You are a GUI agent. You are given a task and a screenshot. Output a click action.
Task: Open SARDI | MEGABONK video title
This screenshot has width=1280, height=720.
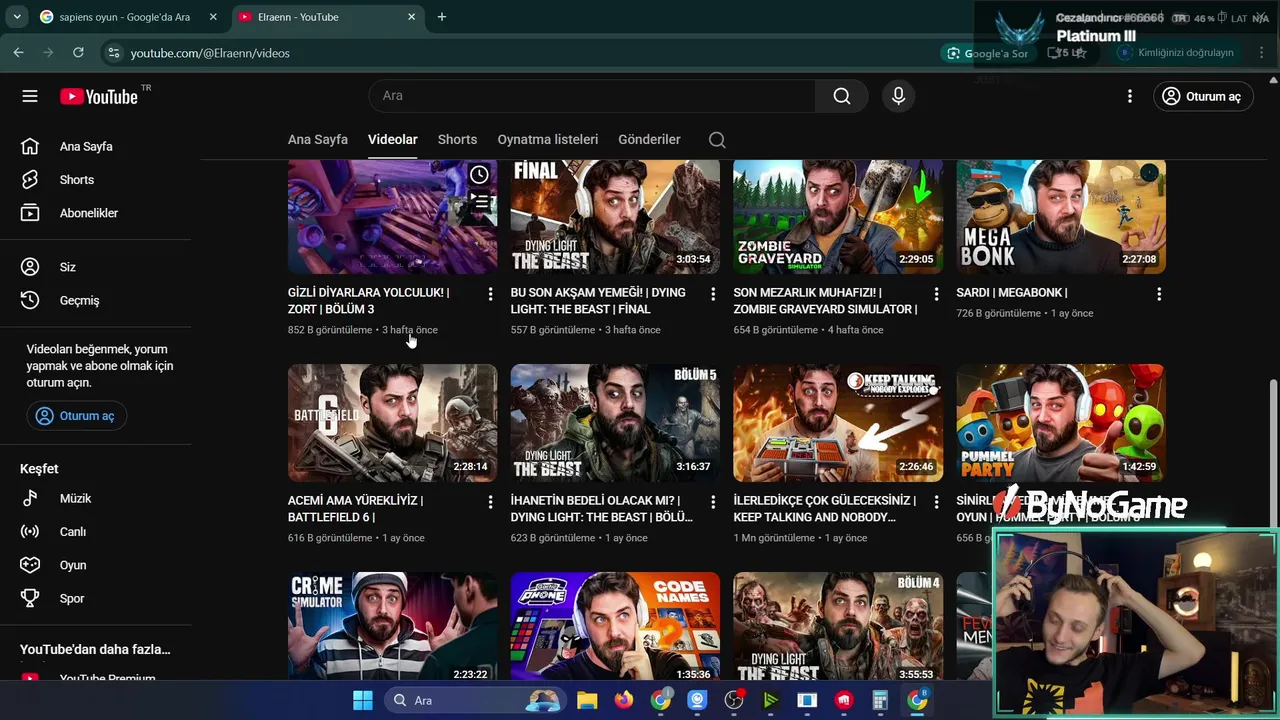pos(1012,293)
